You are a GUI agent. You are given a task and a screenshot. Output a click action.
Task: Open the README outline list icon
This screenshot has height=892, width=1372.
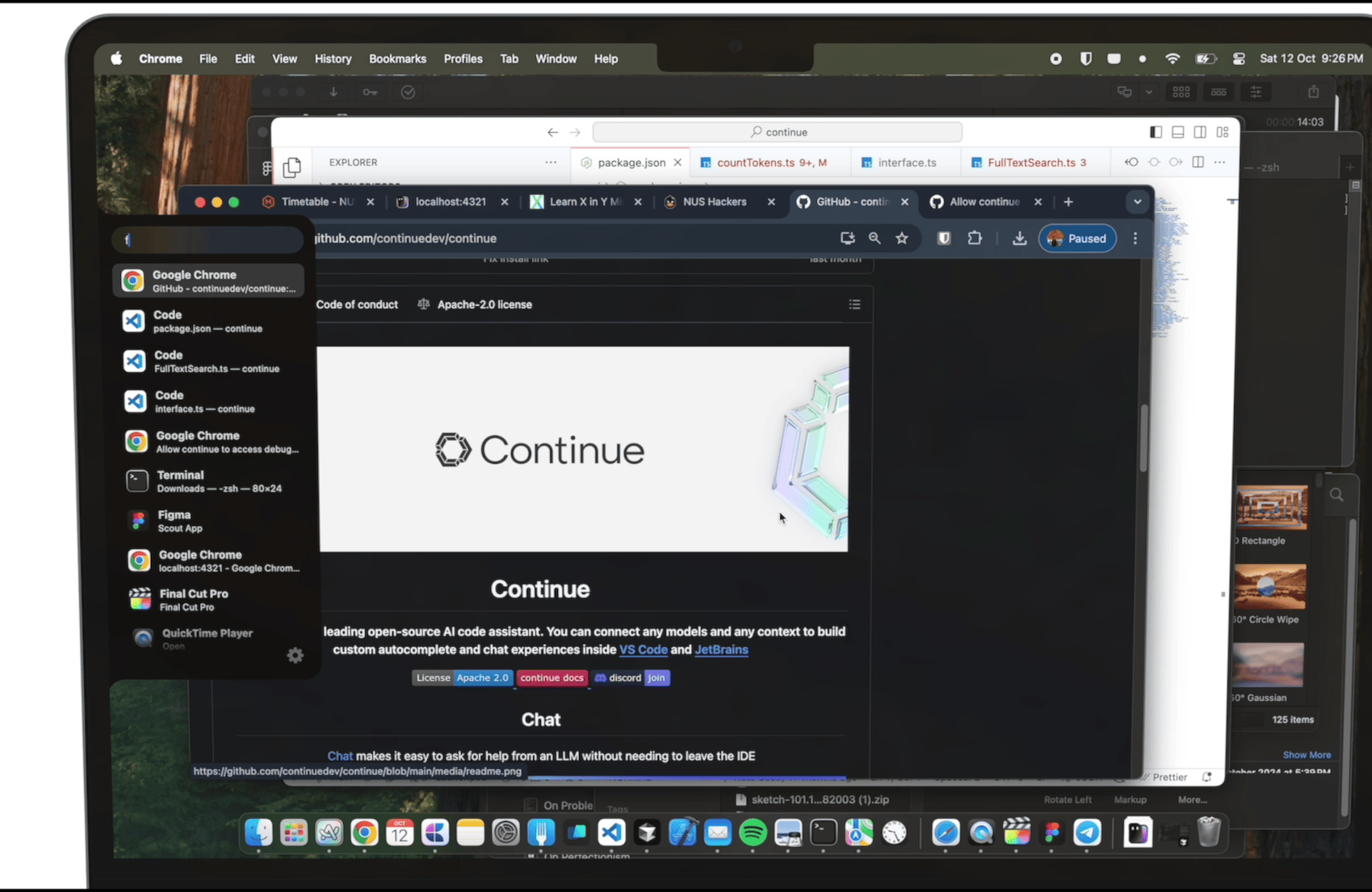pos(854,304)
